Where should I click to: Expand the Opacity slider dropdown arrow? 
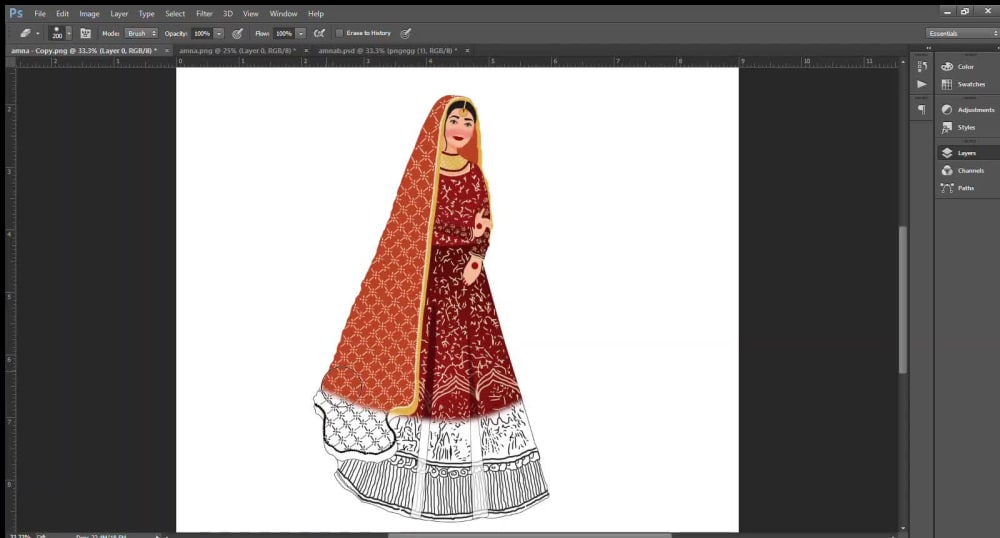[219, 33]
